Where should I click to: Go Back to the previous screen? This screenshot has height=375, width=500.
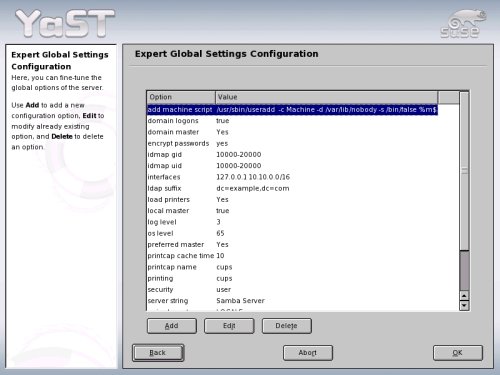tap(158, 353)
